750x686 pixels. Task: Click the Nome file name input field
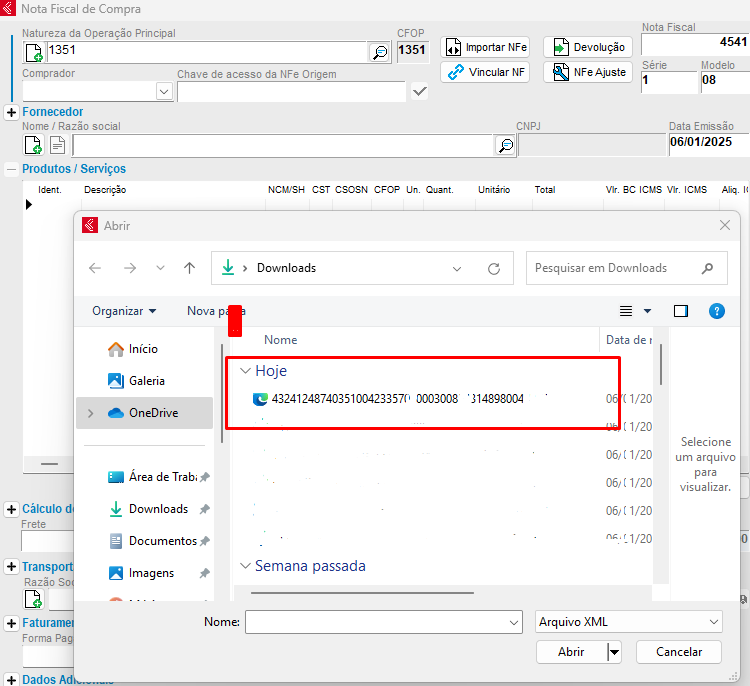[x=383, y=622]
